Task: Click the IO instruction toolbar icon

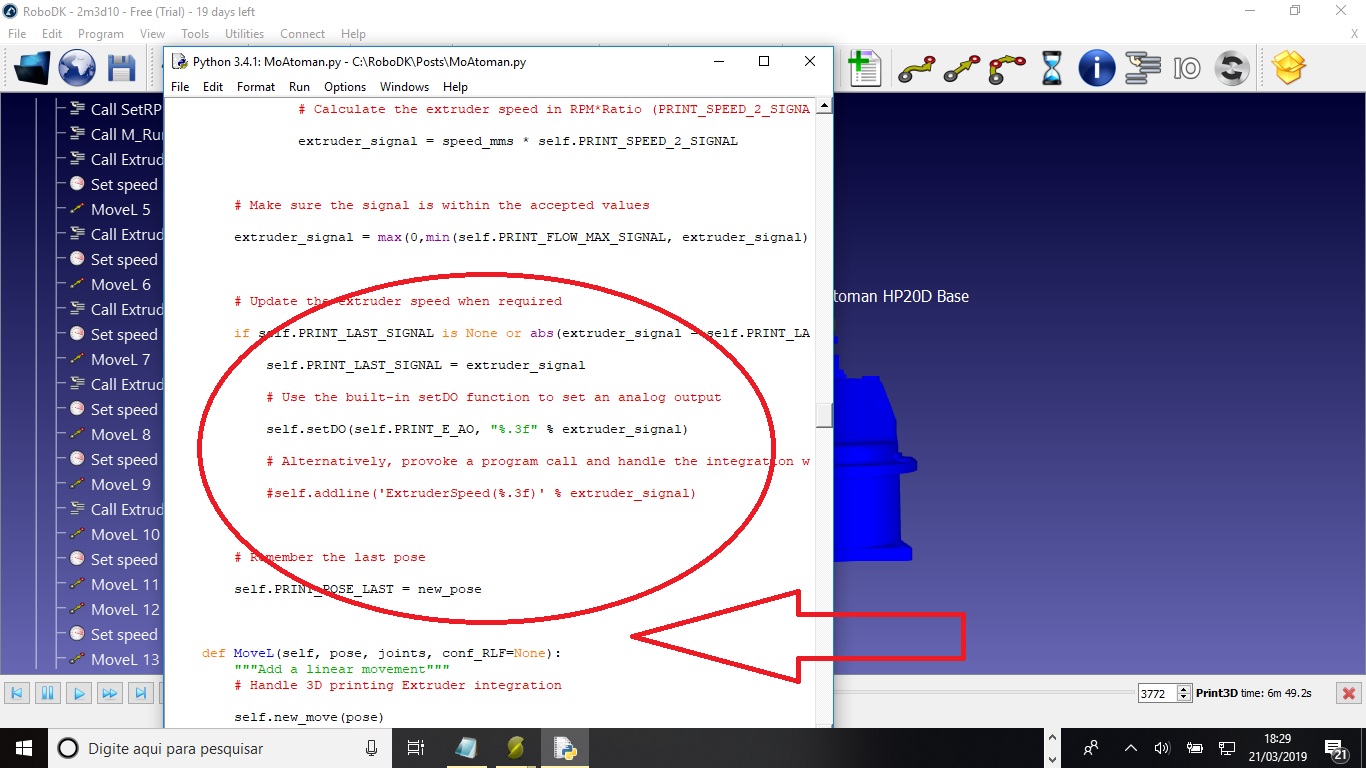Action: tap(1187, 68)
